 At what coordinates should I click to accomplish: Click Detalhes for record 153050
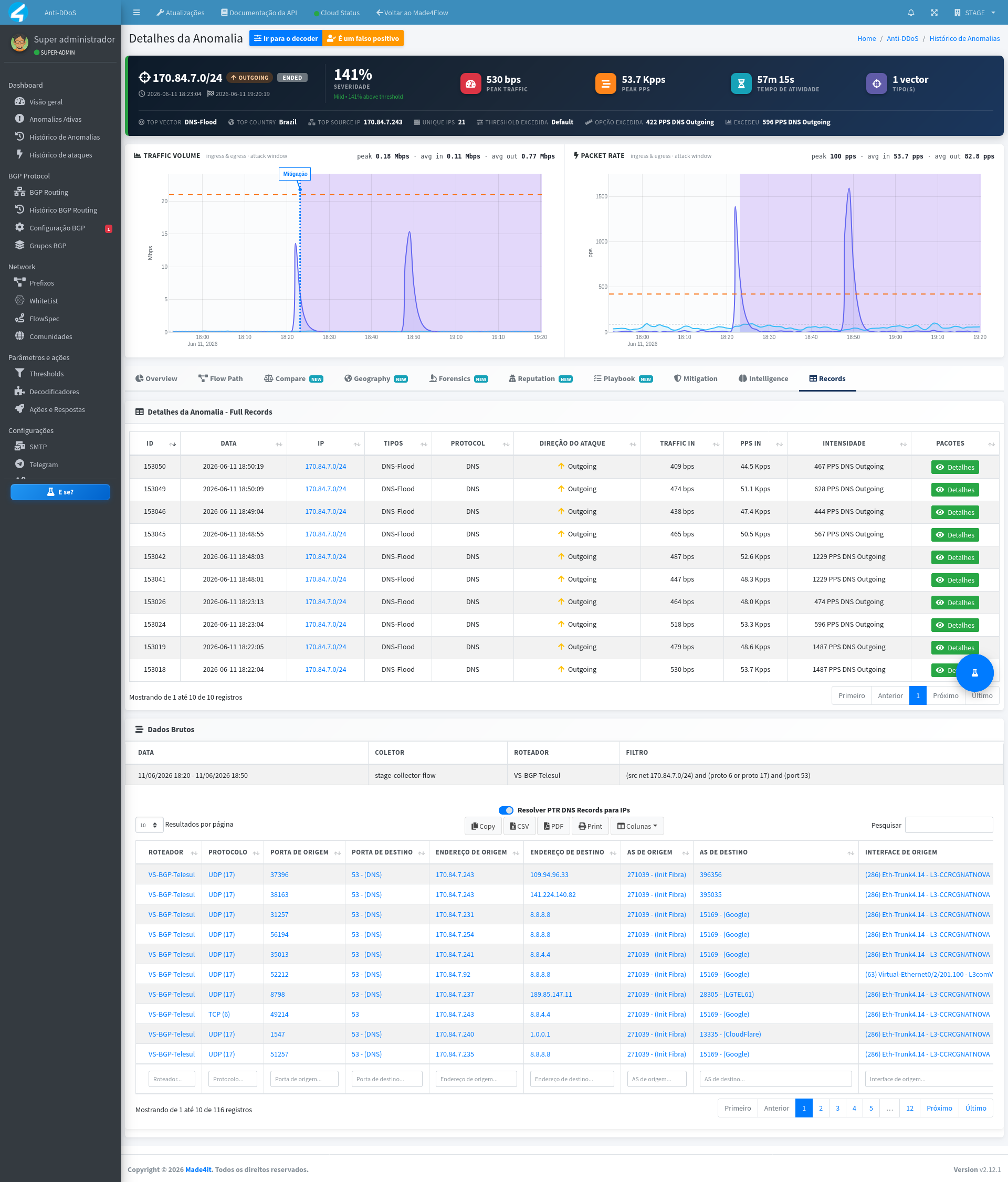coord(955,467)
